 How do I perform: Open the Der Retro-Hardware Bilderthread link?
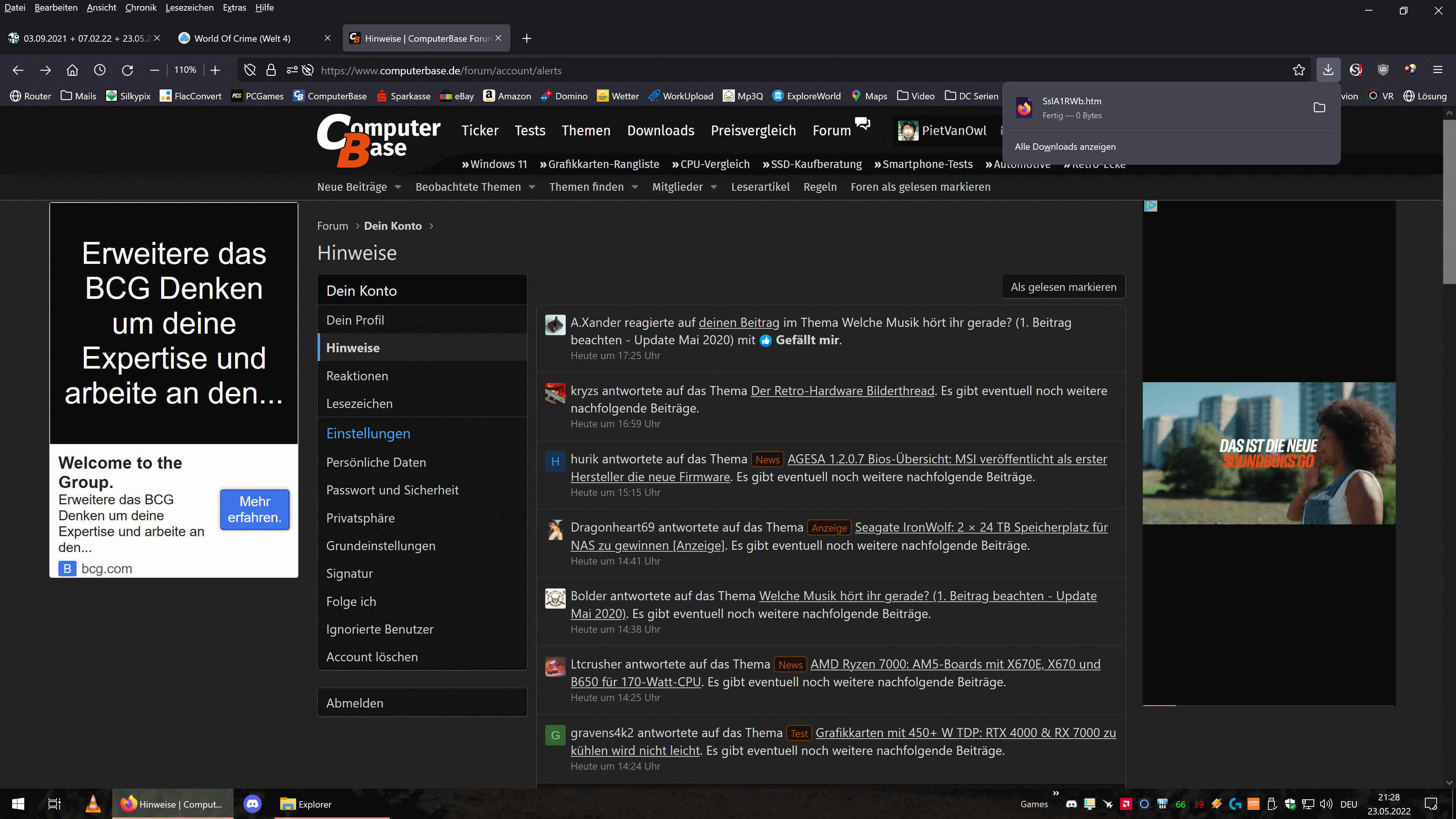[842, 391]
